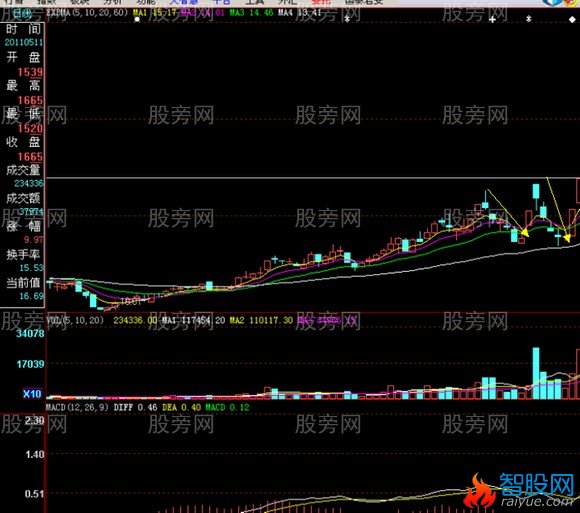The width and height of the screenshot is (580, 513).
Task: Select the second yellow arrow tip near right edge
Action: tap(567, 239)
